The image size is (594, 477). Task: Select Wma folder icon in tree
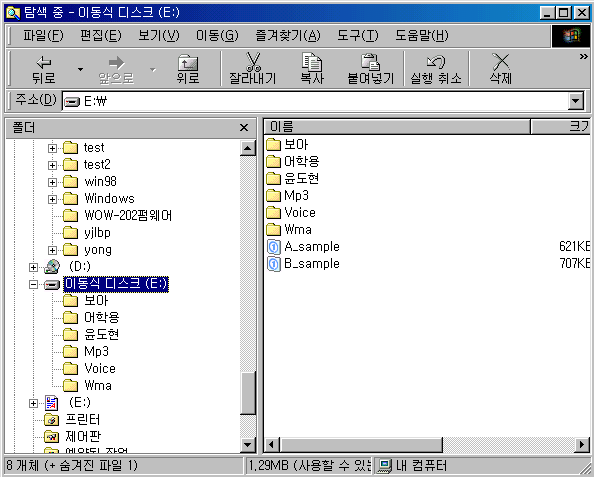coord(70,386)
